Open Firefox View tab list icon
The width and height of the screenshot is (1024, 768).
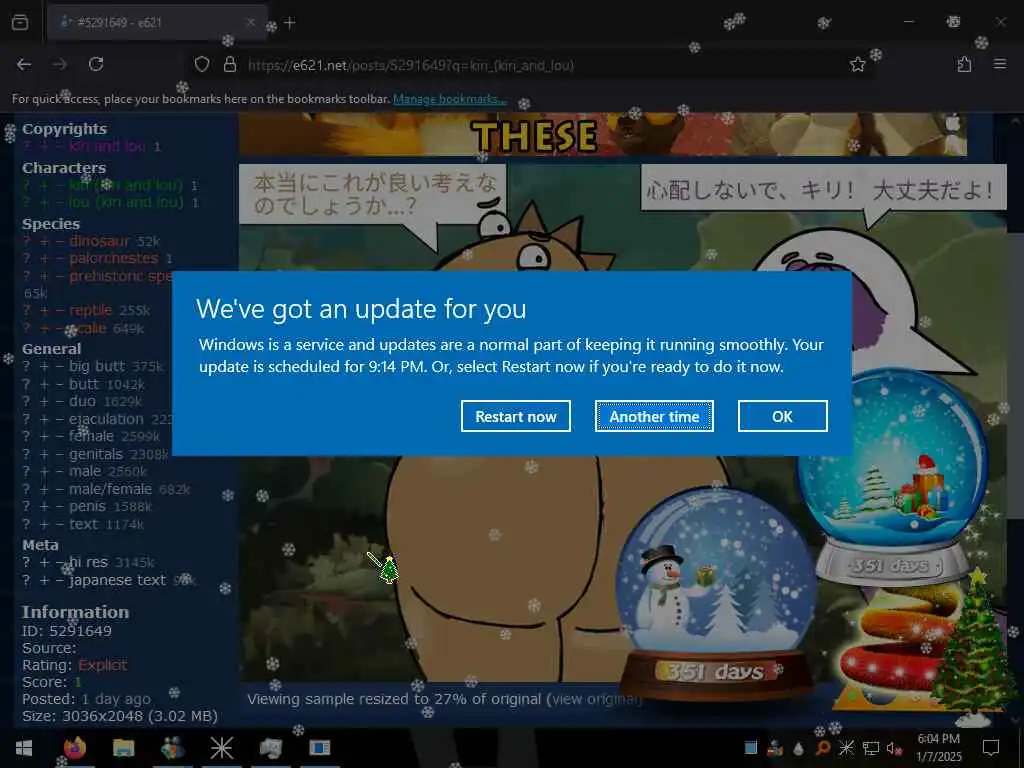(x=20, y=22)
